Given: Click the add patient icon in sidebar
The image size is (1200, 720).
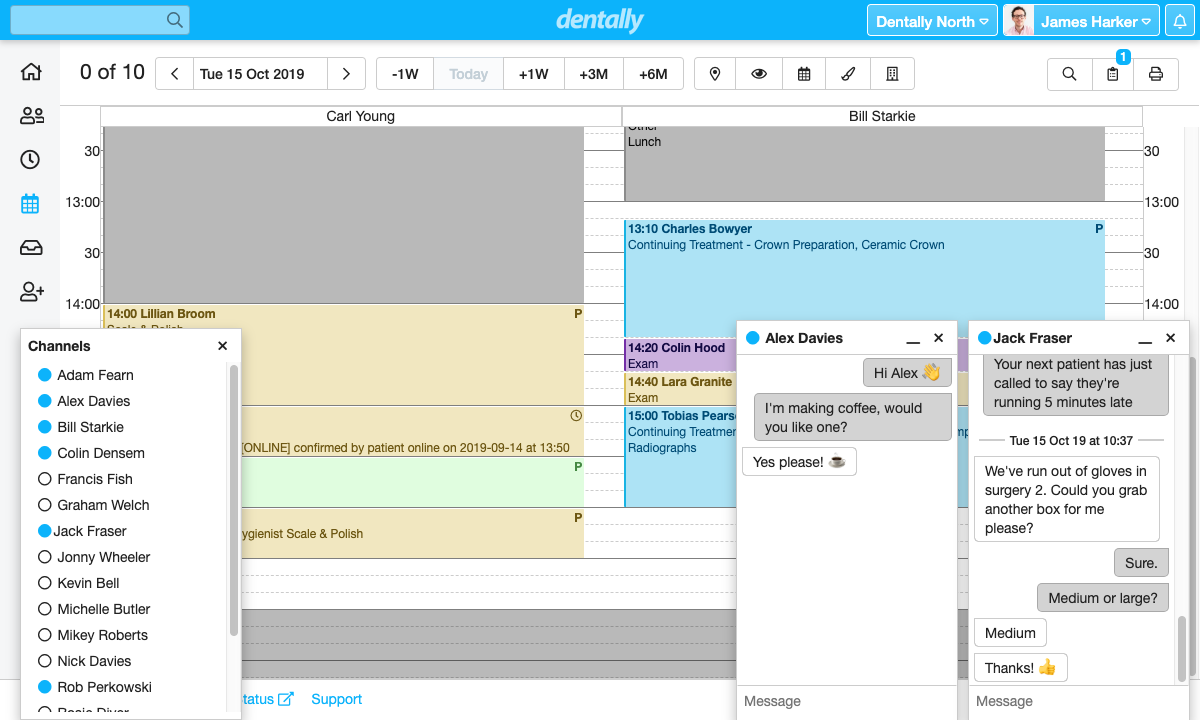Looking at the screenshot, I should pos(31,292).
